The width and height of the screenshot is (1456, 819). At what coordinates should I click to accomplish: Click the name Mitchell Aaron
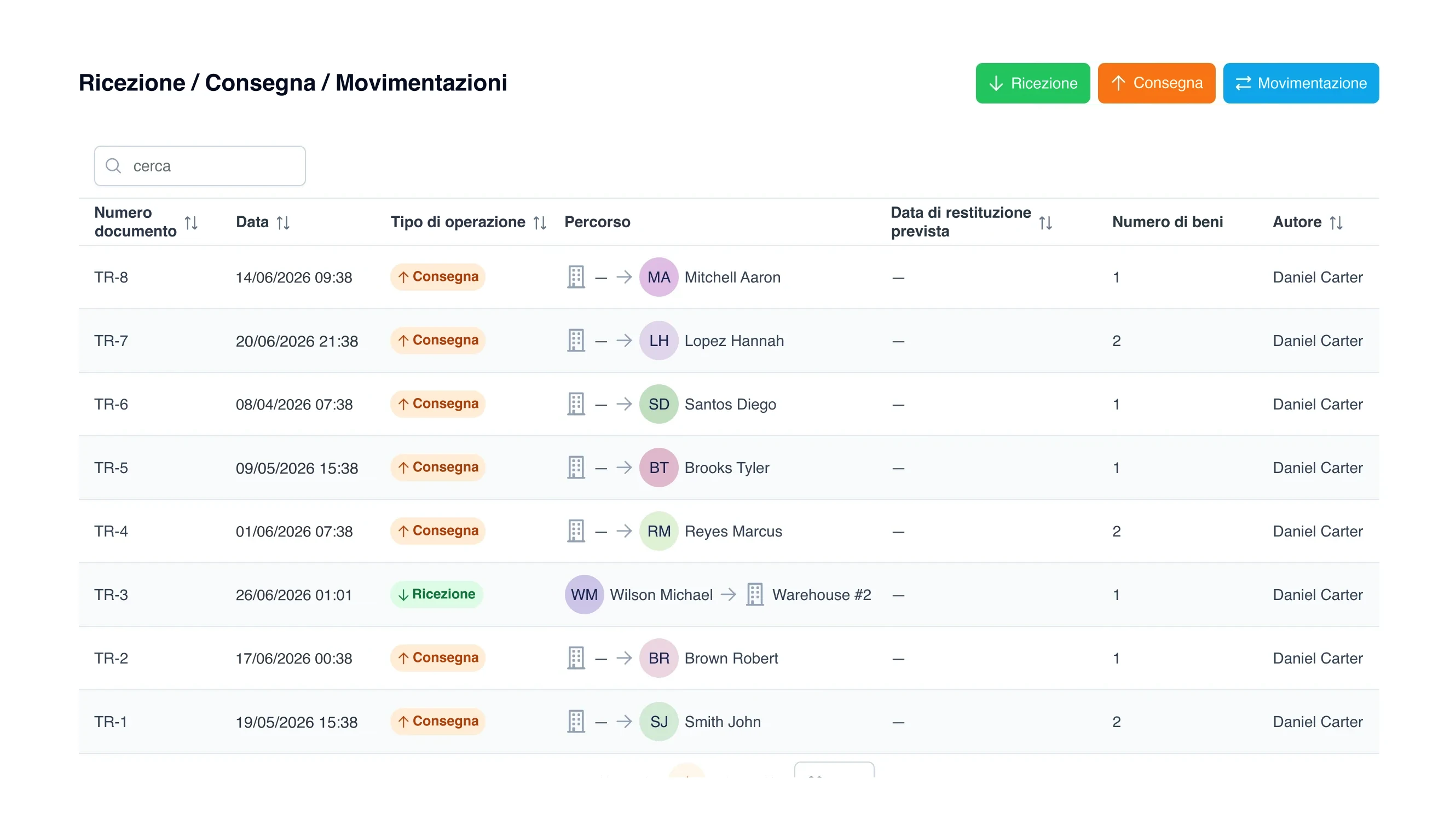coord(732,277)
